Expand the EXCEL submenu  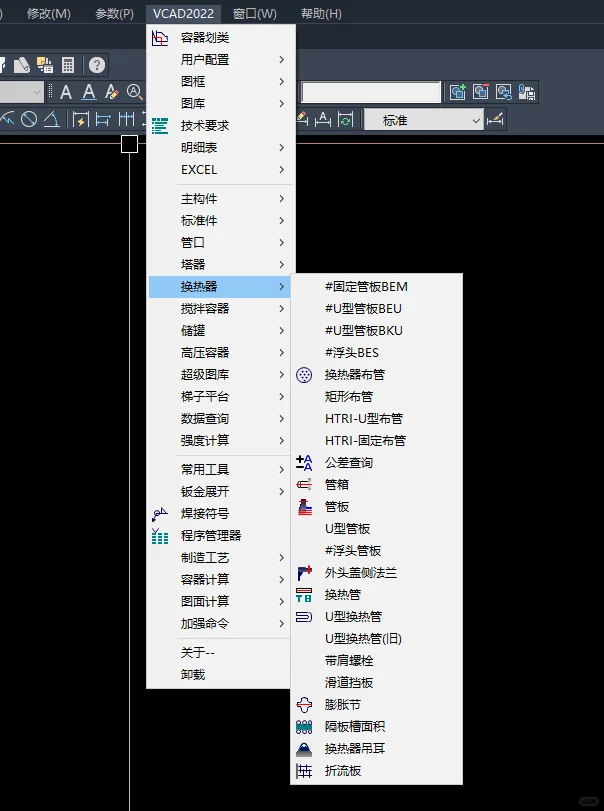221,170
